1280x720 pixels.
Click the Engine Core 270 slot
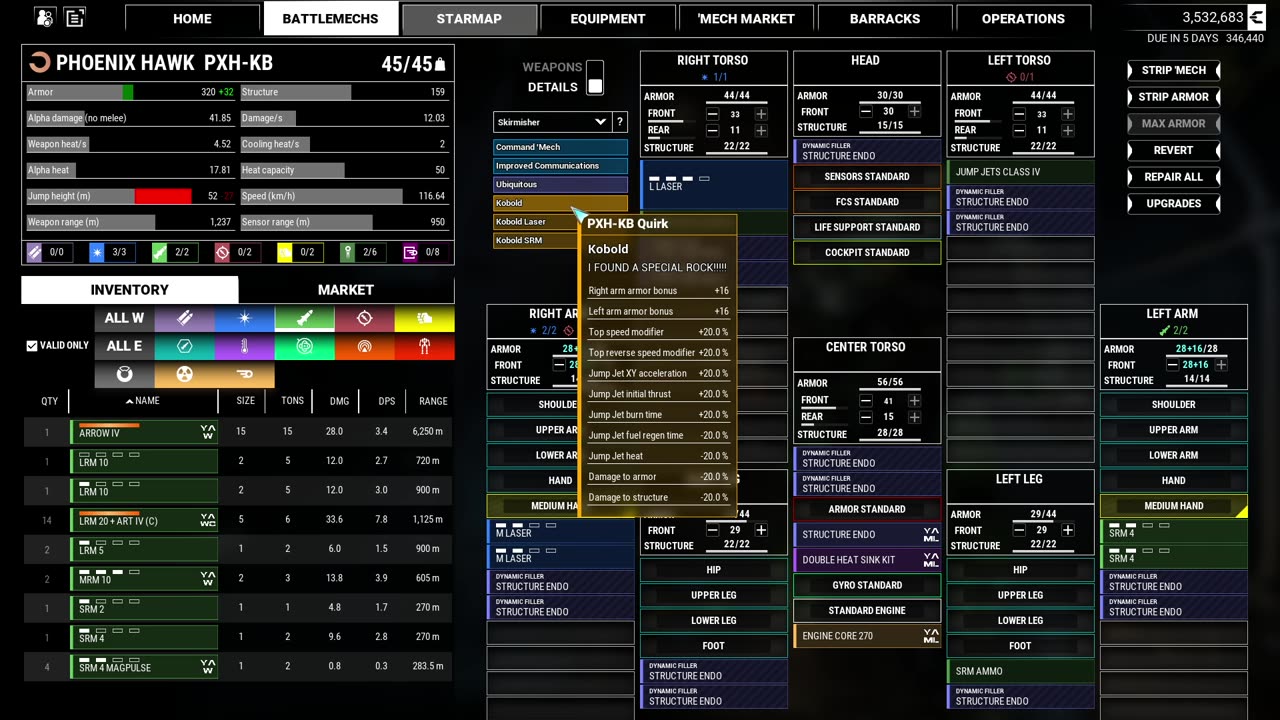tap(867, 636)
